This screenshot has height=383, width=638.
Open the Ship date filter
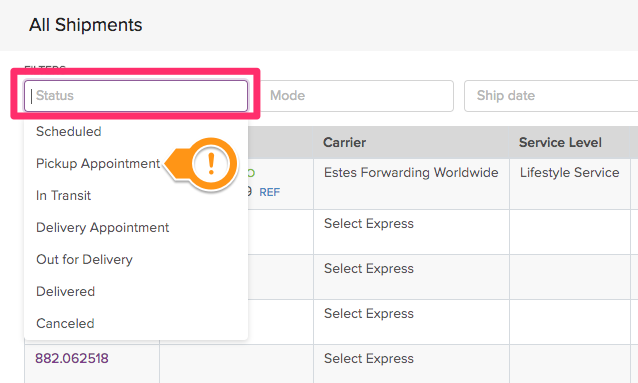(551, 96)
